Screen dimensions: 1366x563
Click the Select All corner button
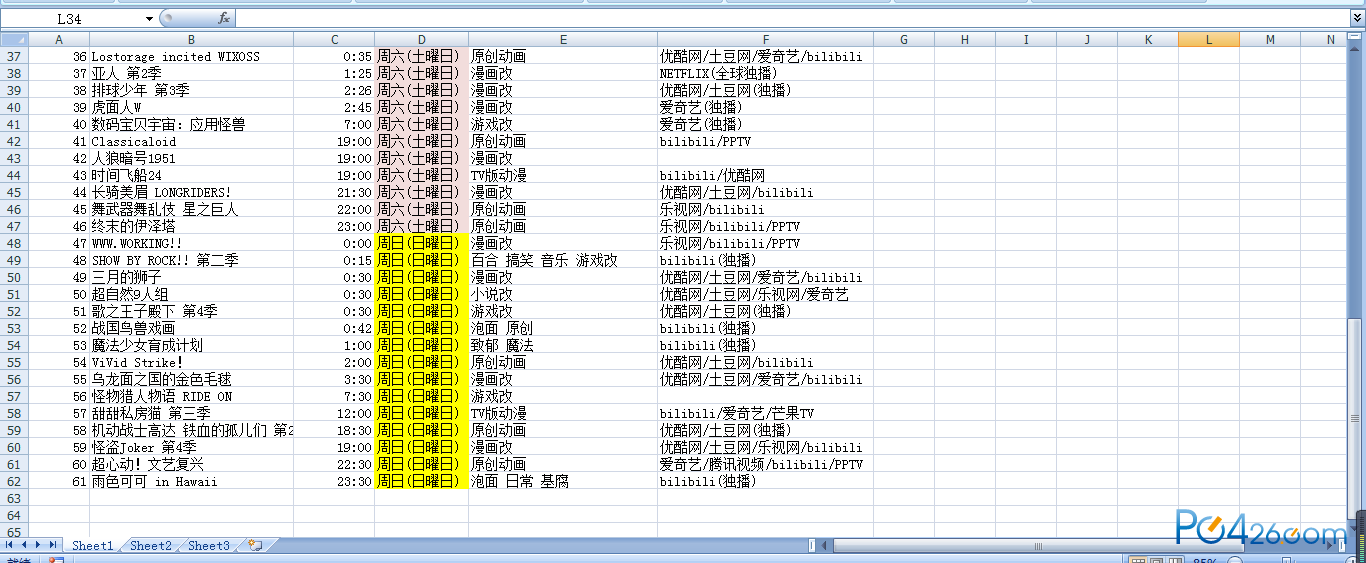click(x=14, y=39)
